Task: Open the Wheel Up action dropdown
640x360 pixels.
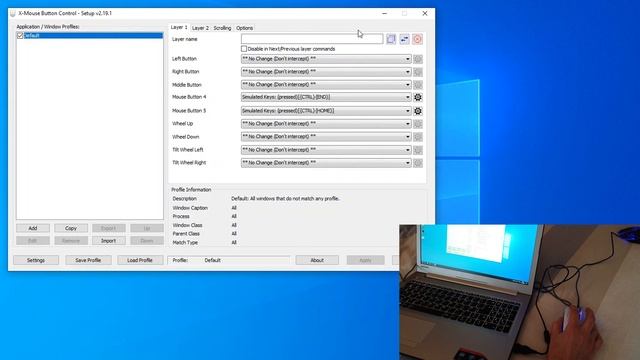Action: pos(326,124)
